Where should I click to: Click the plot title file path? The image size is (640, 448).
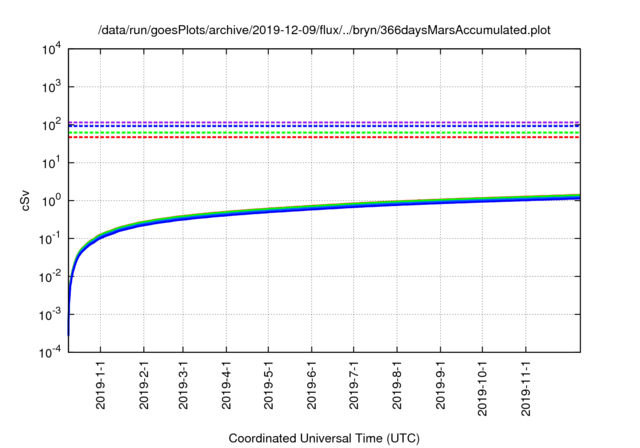[324, 31]
